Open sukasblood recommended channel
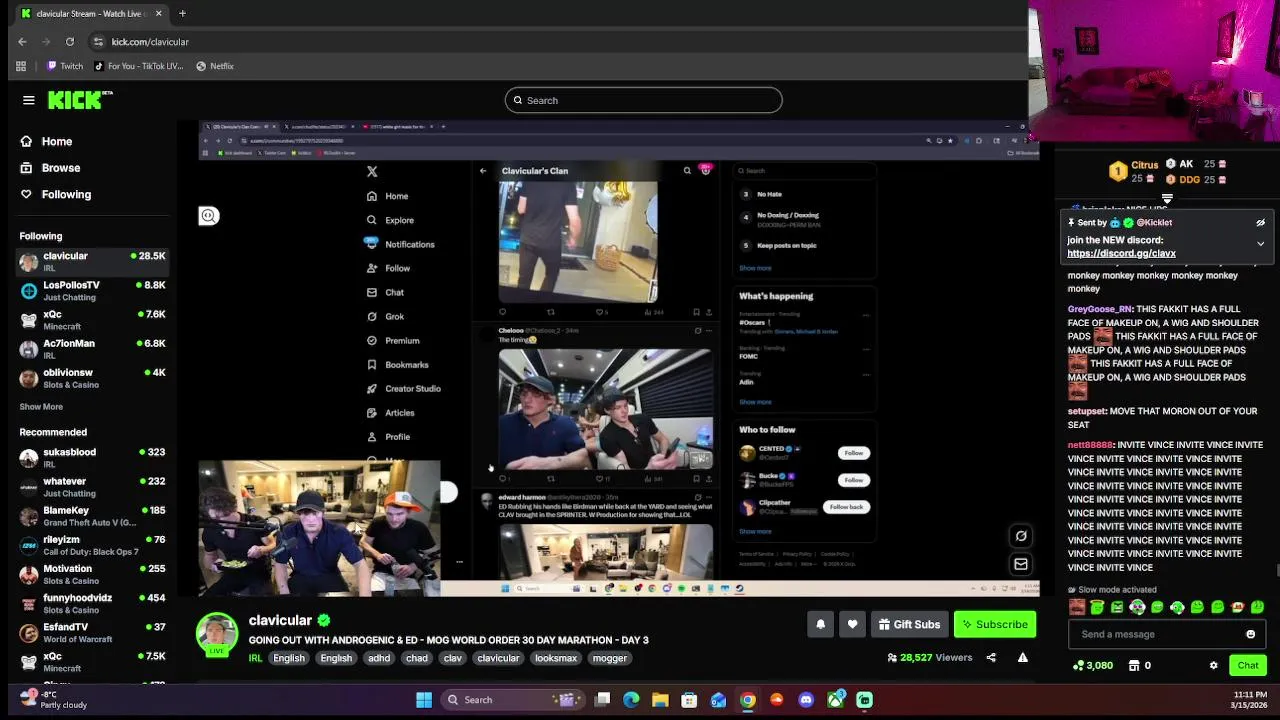 [92, 458]
